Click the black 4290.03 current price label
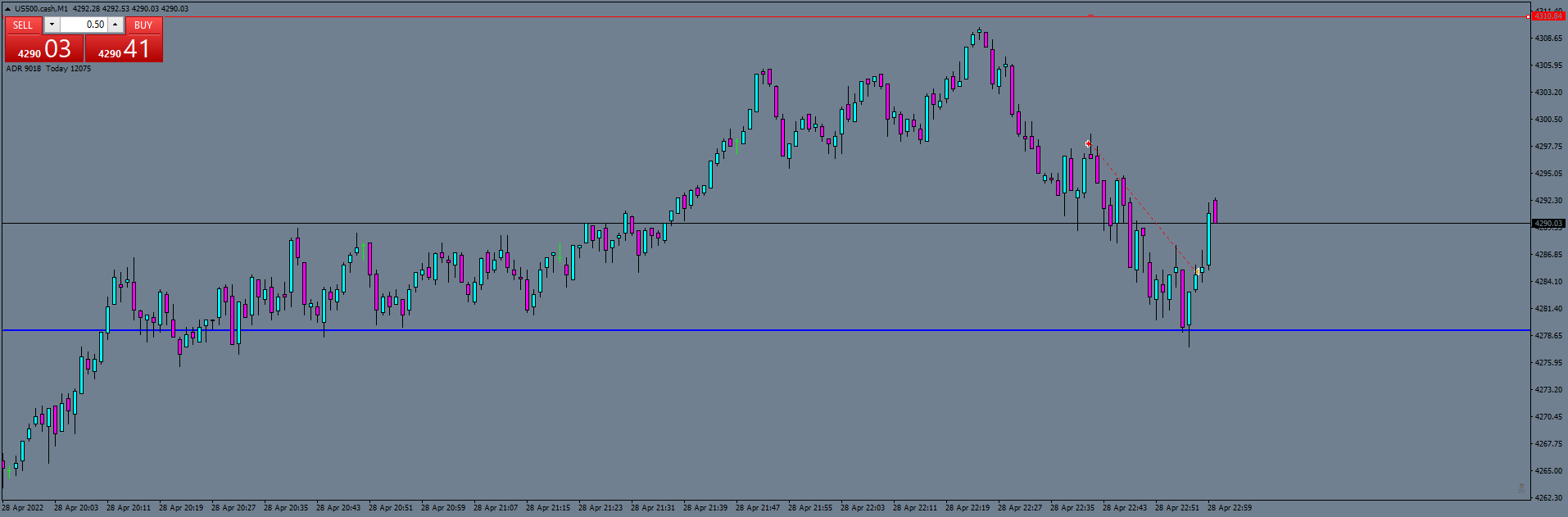 click(x=1548, y=223)
